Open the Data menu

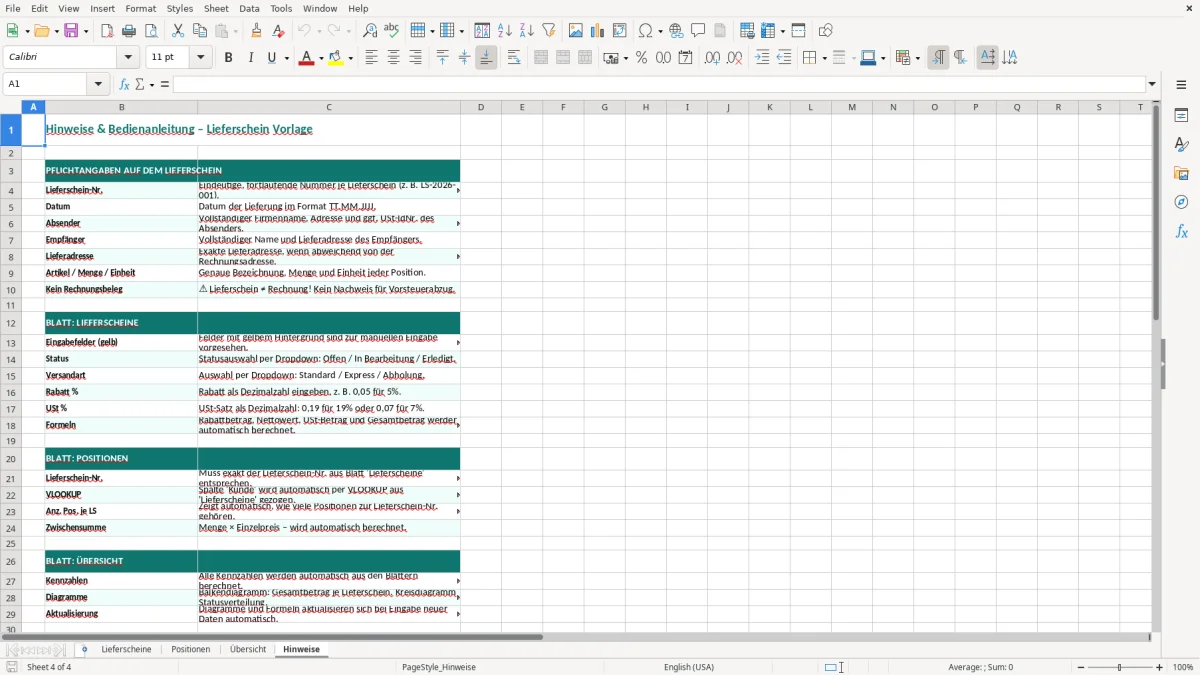click(x=249, y=8)
